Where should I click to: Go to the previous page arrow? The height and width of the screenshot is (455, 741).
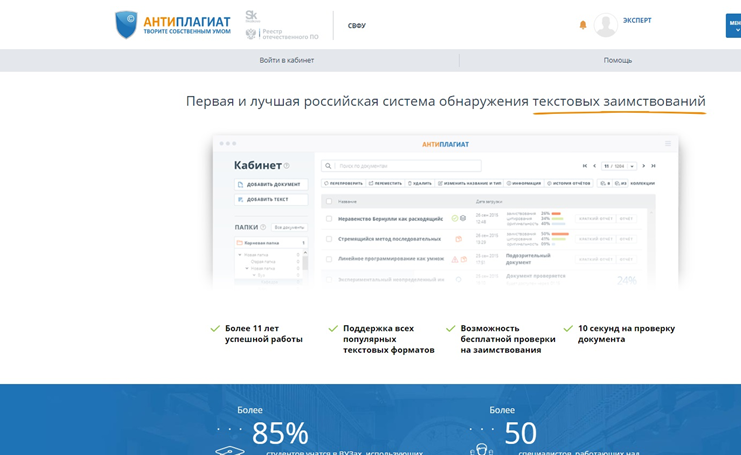pos(595,166)
